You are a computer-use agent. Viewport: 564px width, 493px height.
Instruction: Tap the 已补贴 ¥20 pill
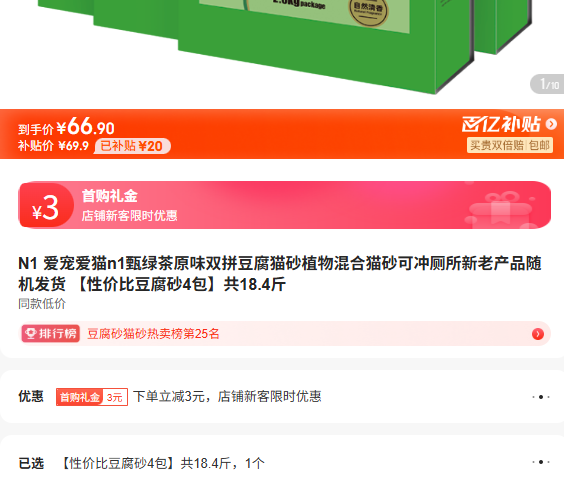tap(132, 146)
